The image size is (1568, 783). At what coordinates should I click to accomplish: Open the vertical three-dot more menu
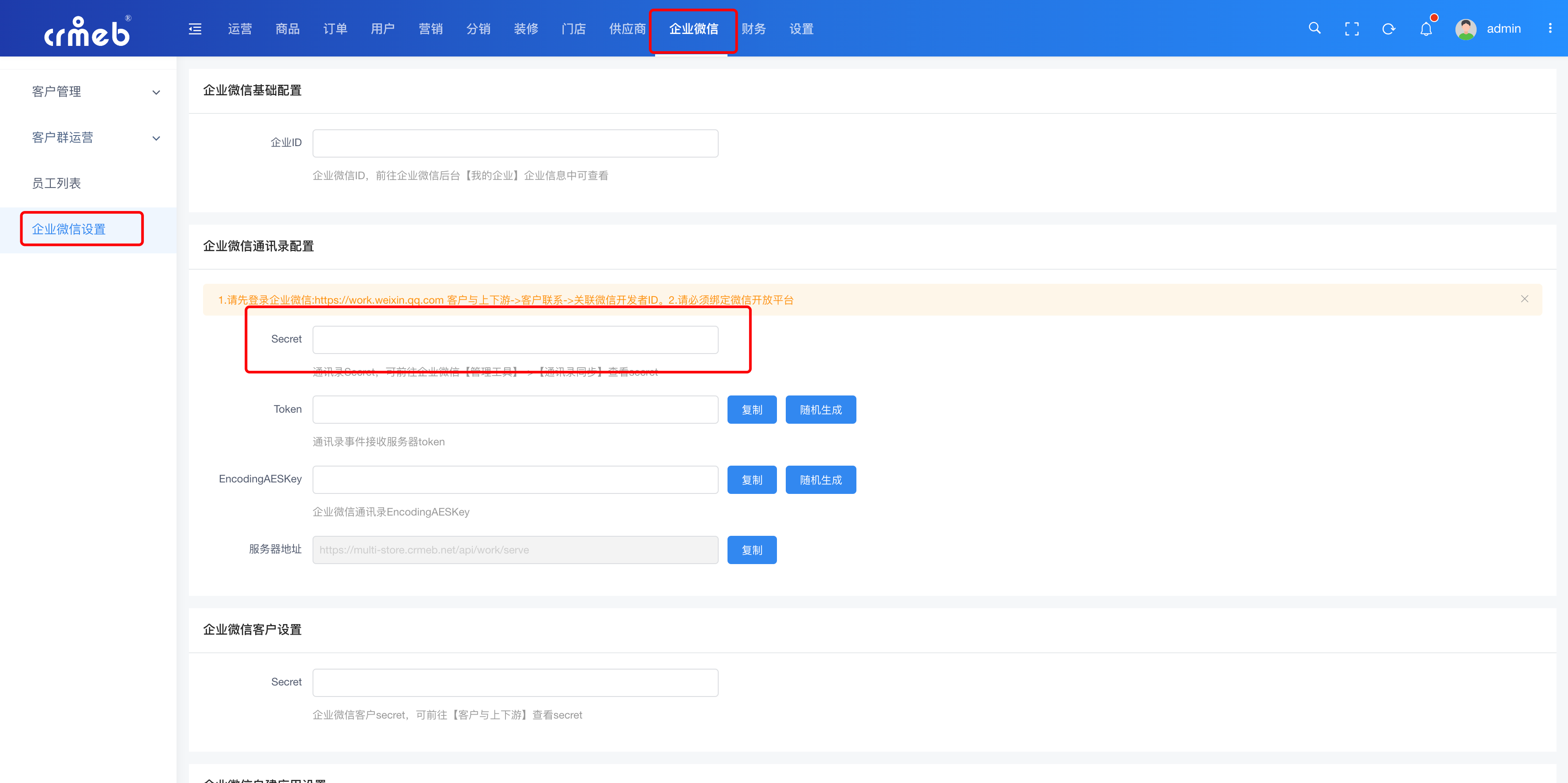click(1550, 29)
